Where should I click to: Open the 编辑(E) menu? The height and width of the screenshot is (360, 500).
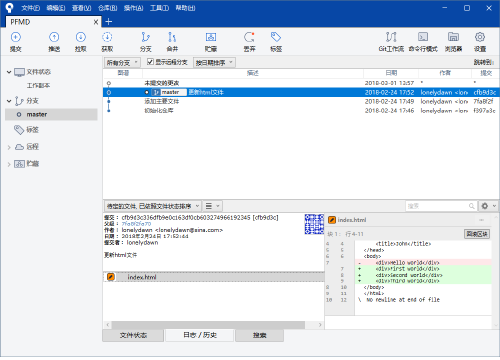click(56, 8)
